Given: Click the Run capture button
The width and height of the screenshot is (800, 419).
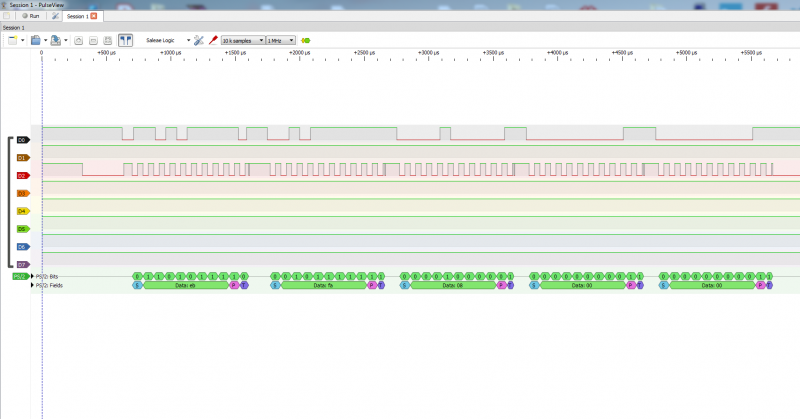Looking at the screenshot, I should click(x=30, y=16).
